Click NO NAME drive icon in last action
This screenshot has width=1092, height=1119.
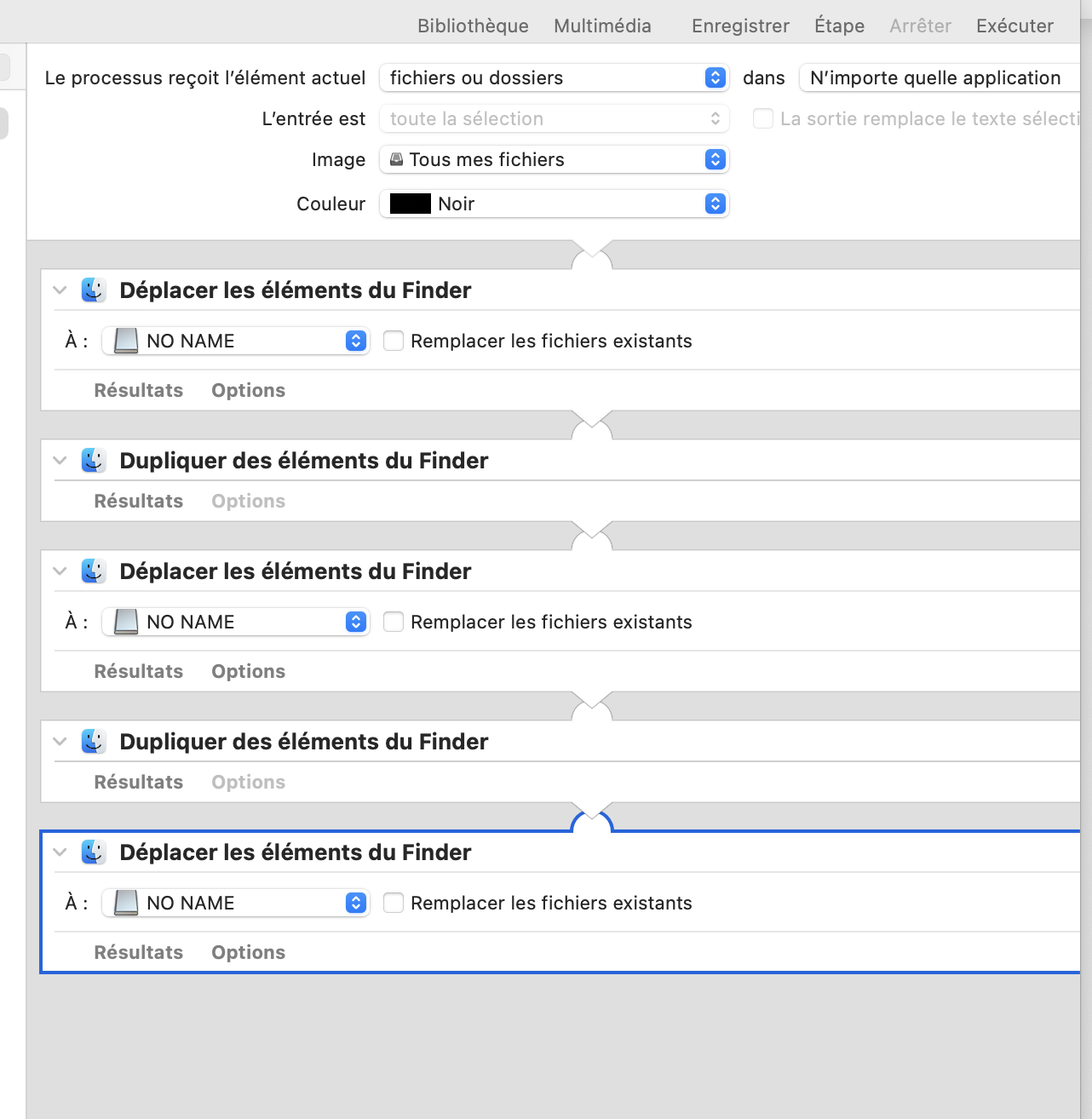point(126,903)
